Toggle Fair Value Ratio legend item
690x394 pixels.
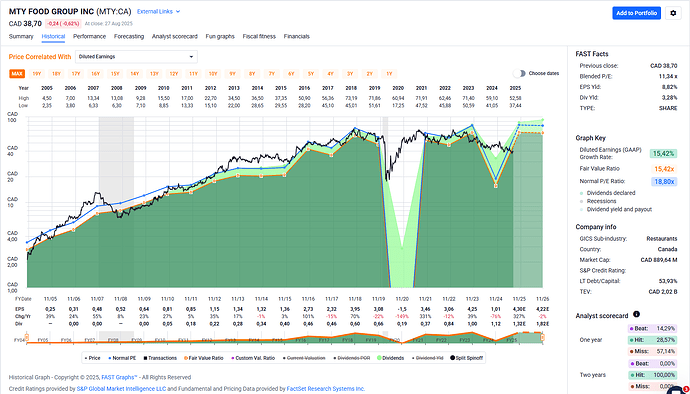pyautogui.click(x=203, y=358)
